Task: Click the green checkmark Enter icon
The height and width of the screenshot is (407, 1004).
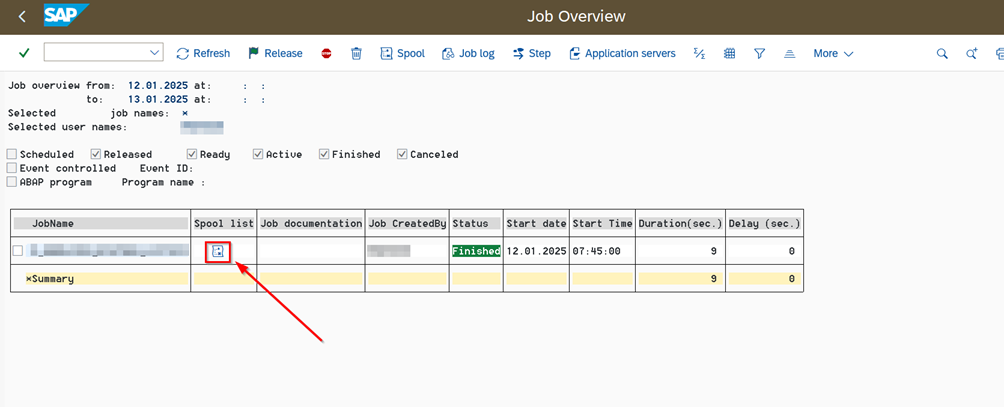Action: click(x=24, y=53)
